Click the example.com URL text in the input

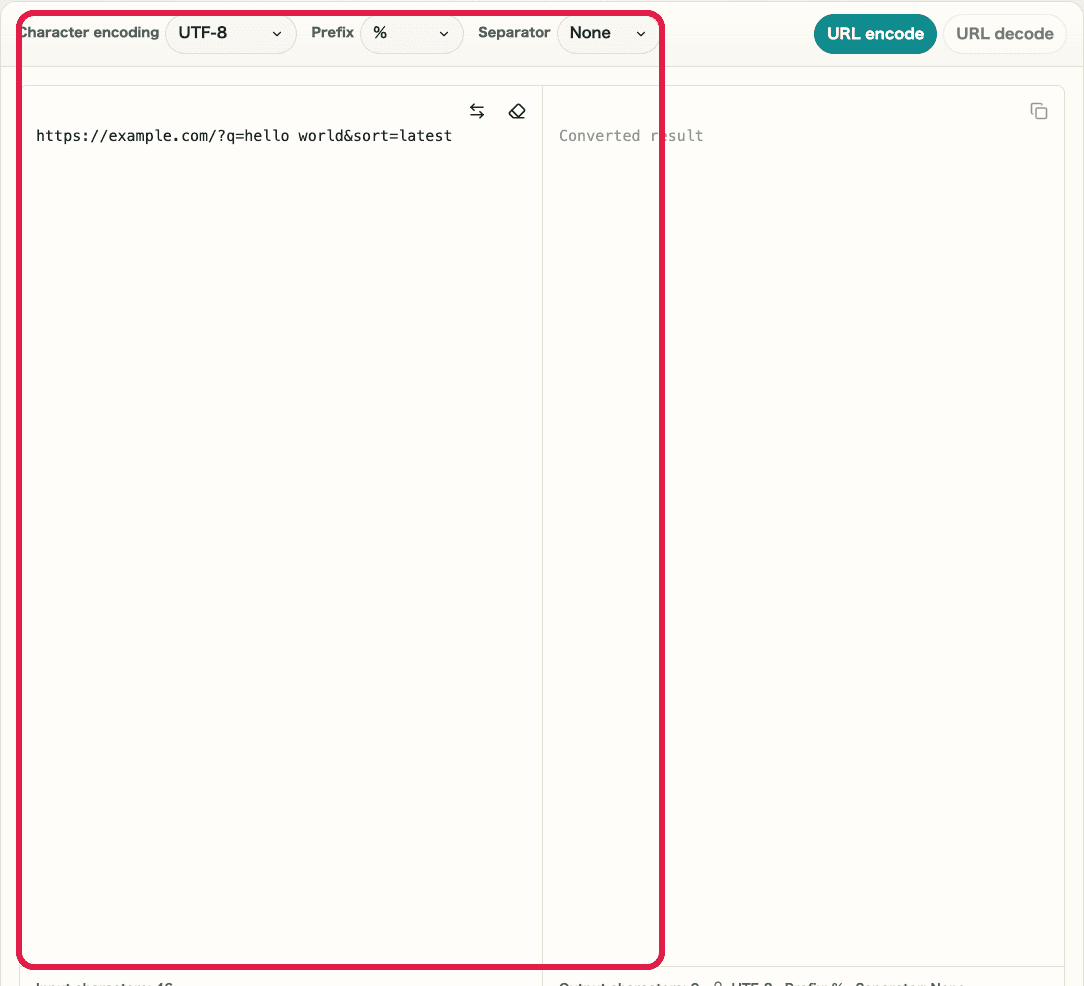[244, 136]
